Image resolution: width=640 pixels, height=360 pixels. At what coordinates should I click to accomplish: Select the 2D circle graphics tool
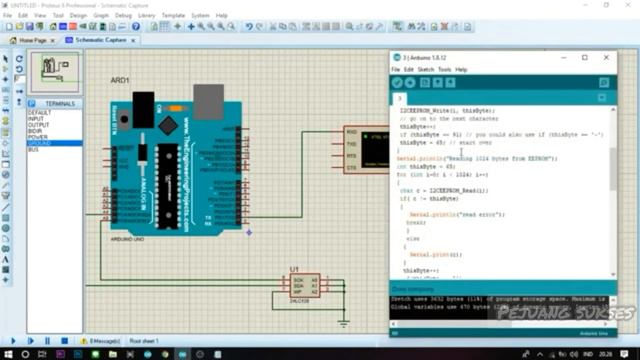pyautogui.click(x=6, y=228)
